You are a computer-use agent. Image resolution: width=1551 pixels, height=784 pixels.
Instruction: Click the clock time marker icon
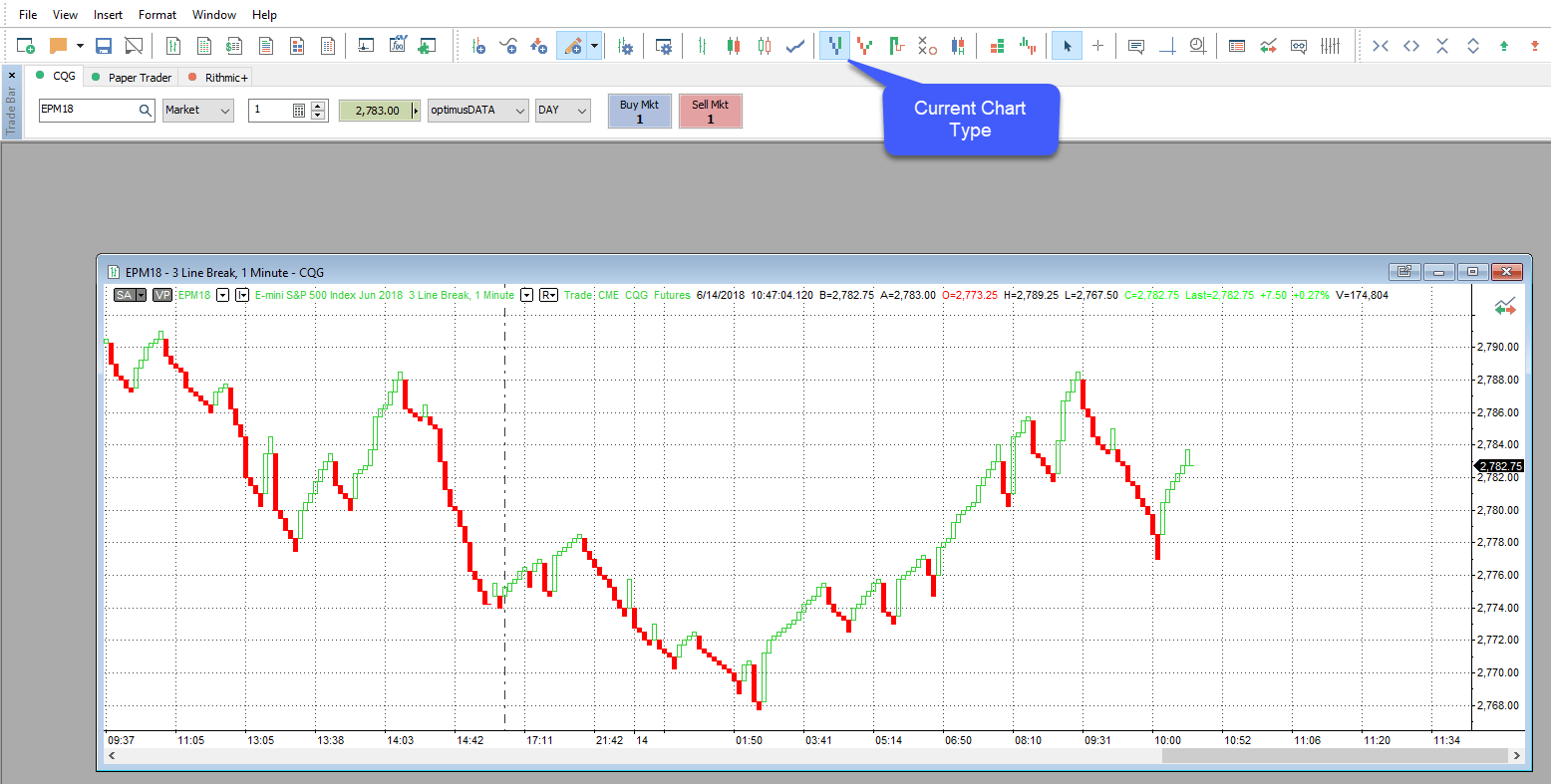tap(1198, 46)
